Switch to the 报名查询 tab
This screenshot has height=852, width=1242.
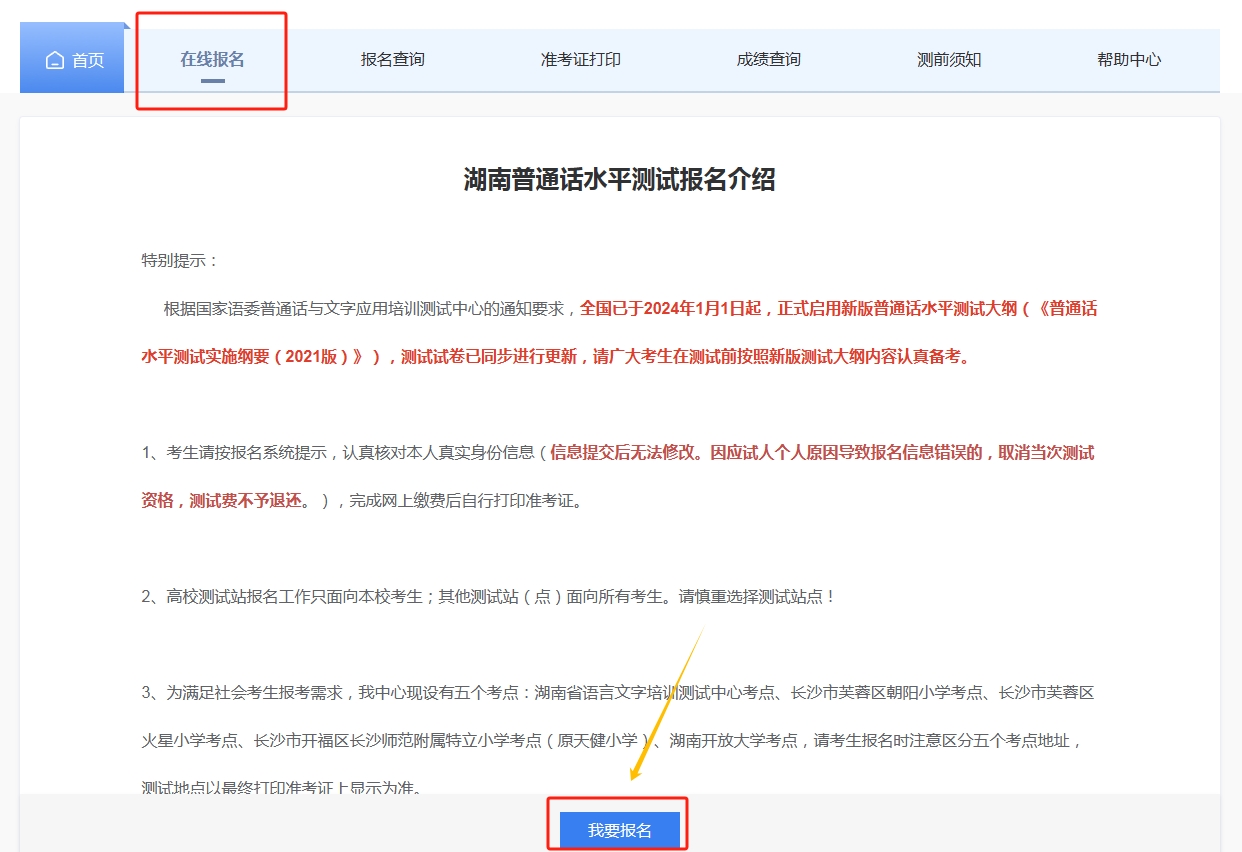393,59
